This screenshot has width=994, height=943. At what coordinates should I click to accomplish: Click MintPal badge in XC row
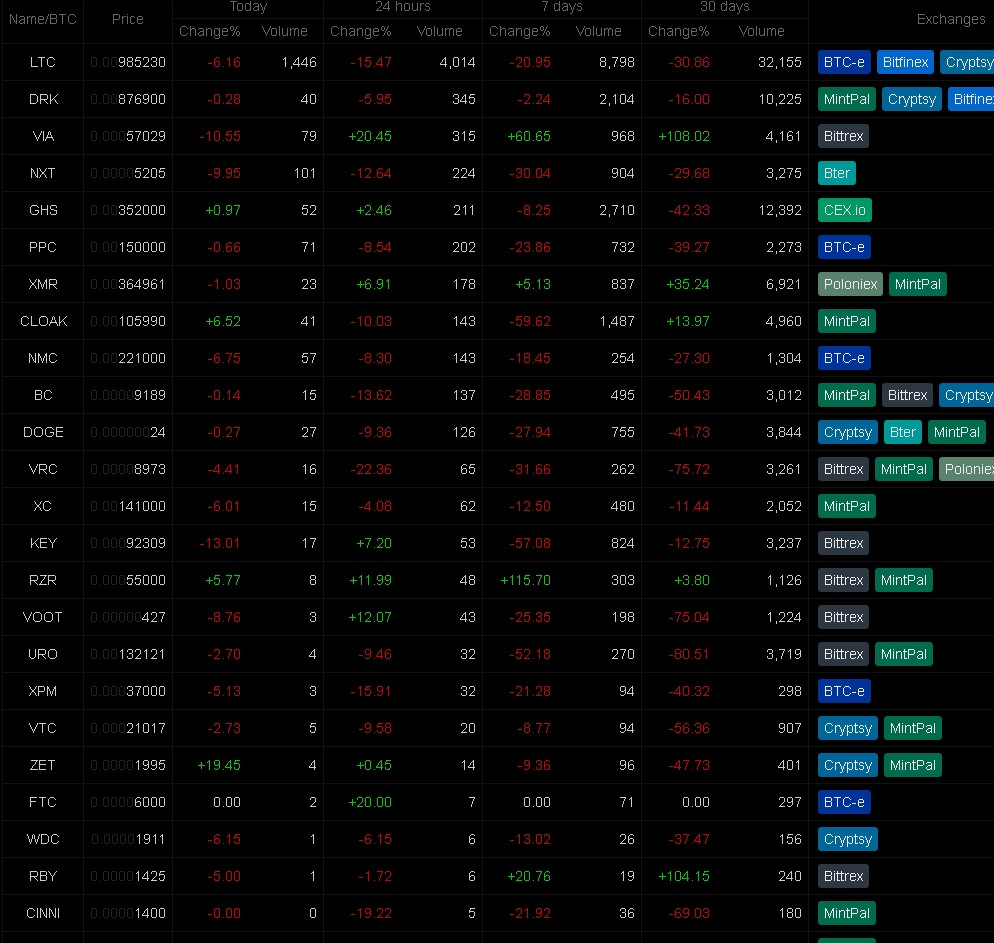[x=846, y=506]
